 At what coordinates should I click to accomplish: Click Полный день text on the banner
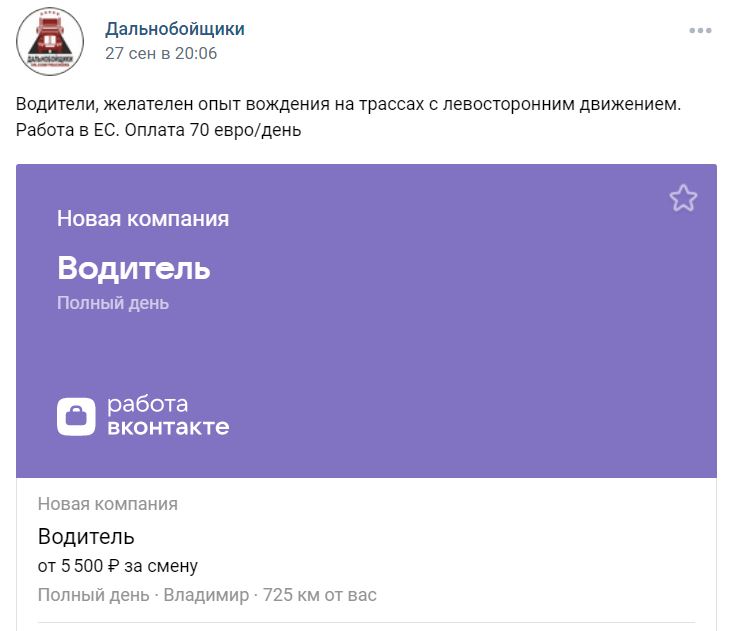(x=113, y=303)
